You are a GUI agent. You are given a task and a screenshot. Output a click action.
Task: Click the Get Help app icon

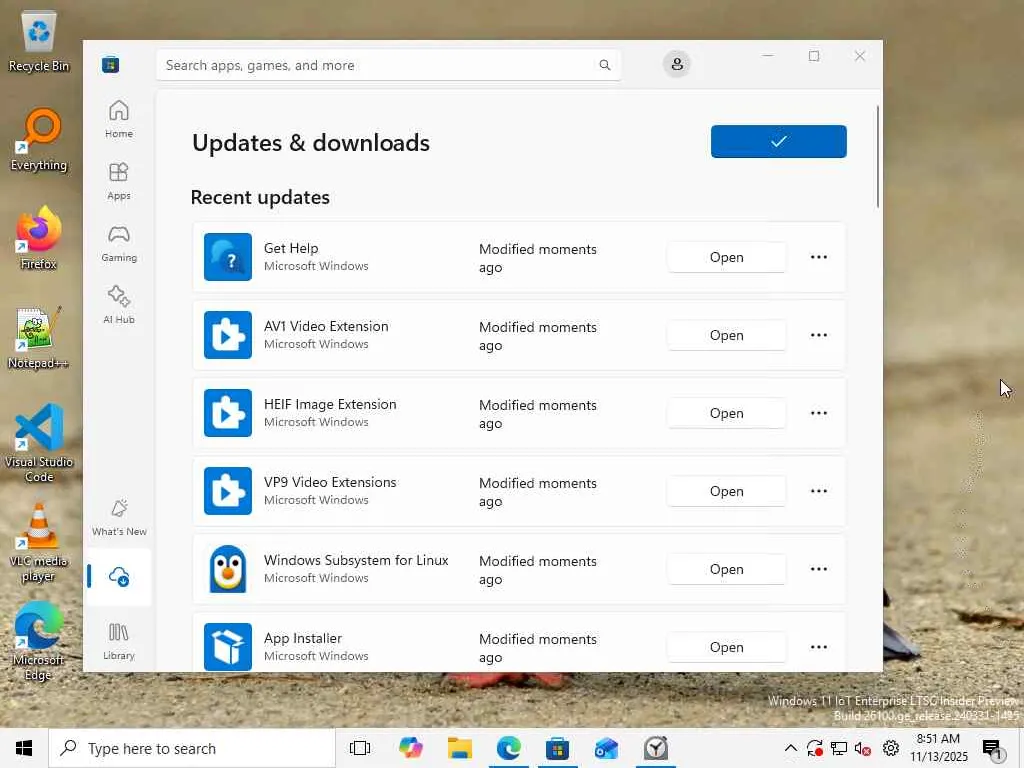[x=227, y=257]
